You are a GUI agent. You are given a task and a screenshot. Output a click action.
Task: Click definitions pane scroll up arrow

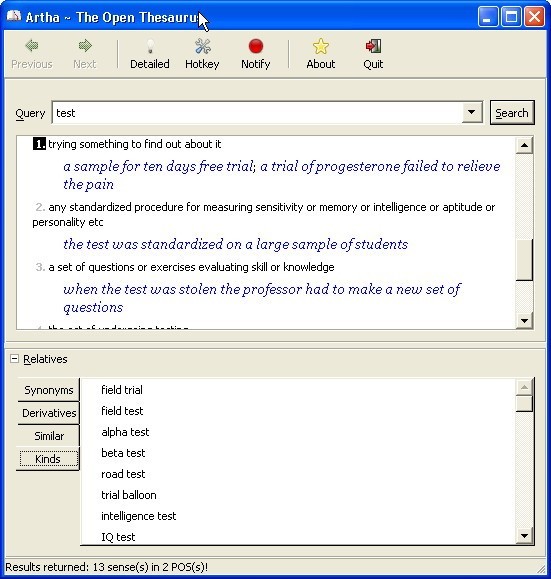(x=524, y=145)
